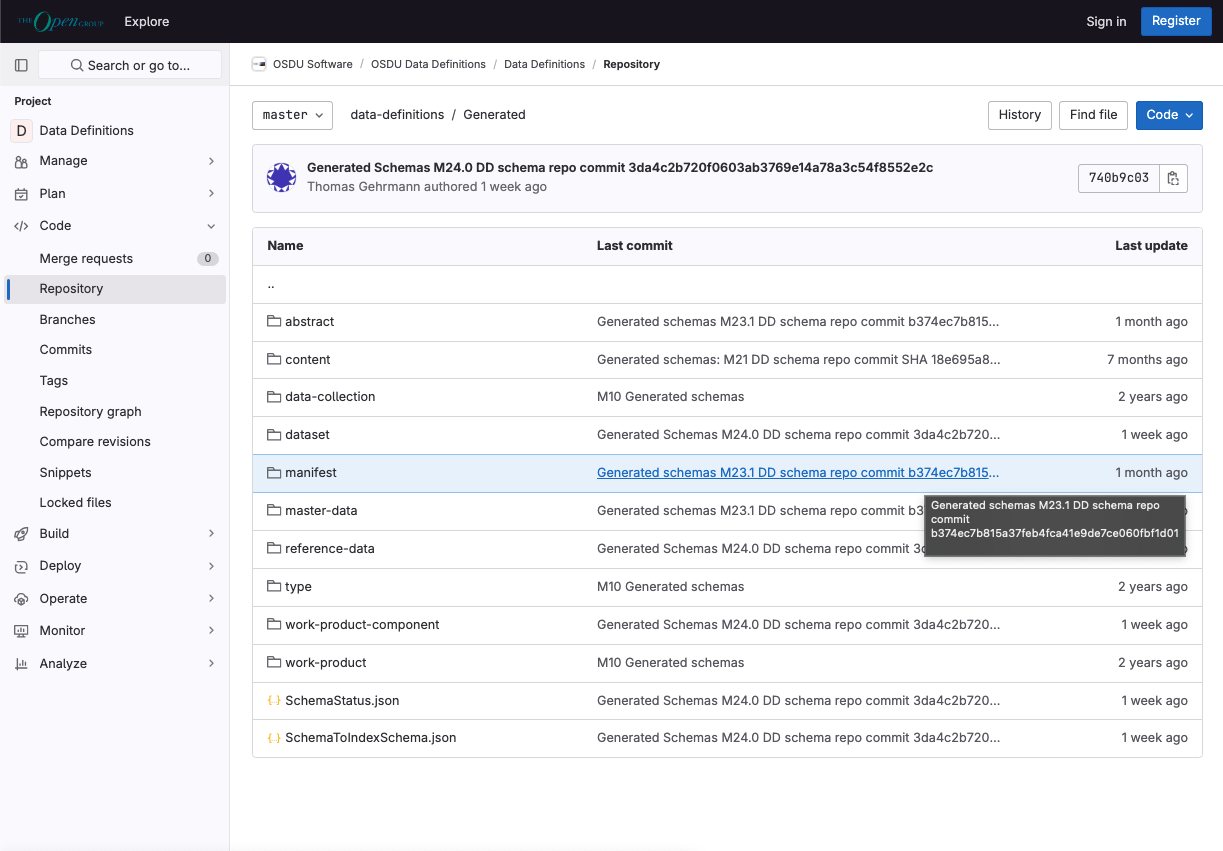
Task: Click the Plan calendar icon
Action: (x=21, y=194)
